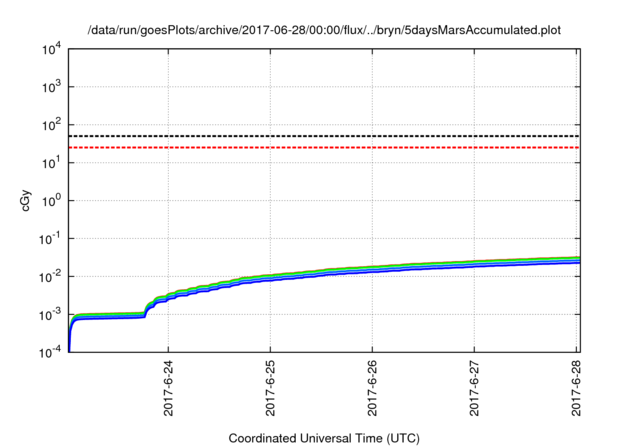Click the plot file path title
This screenshot has height=448, width=640.
pos(324,30)
